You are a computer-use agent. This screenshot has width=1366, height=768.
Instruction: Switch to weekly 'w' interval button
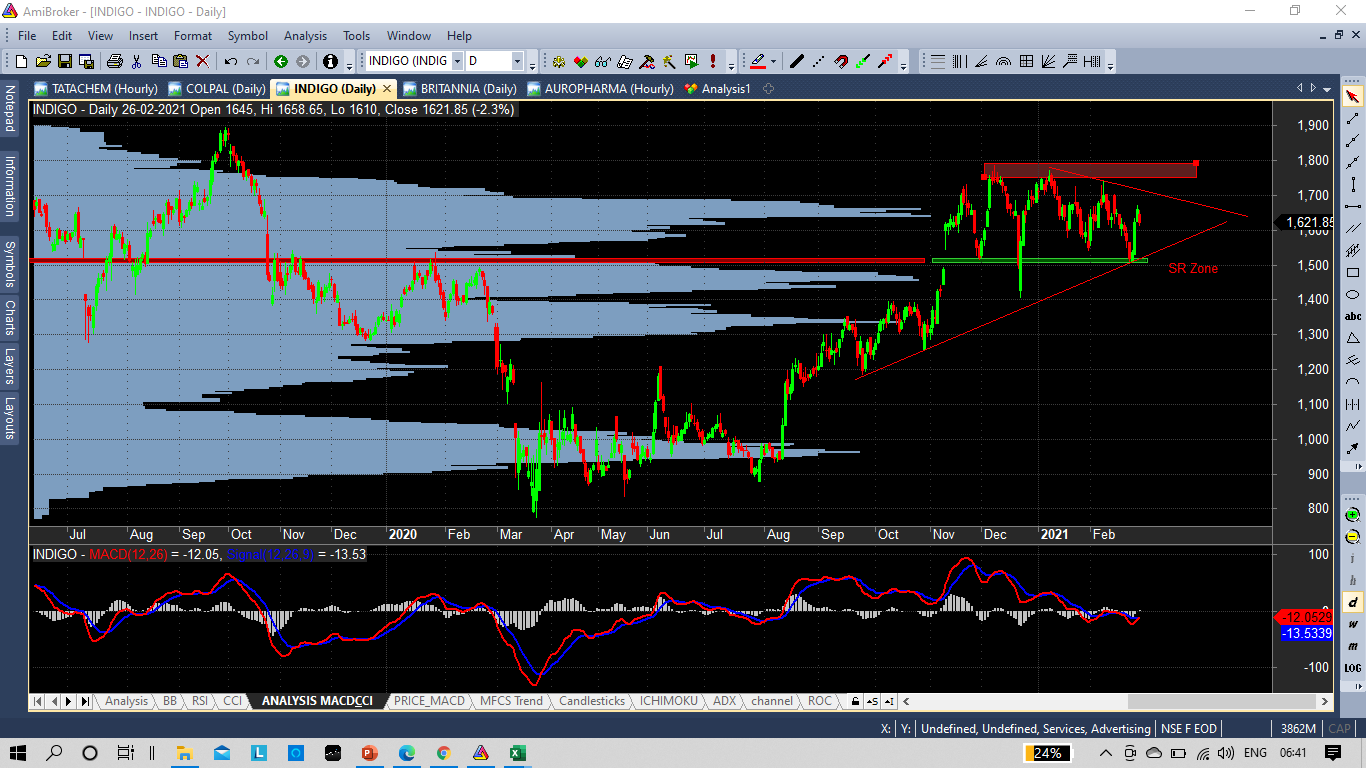tap(1353, 624)
